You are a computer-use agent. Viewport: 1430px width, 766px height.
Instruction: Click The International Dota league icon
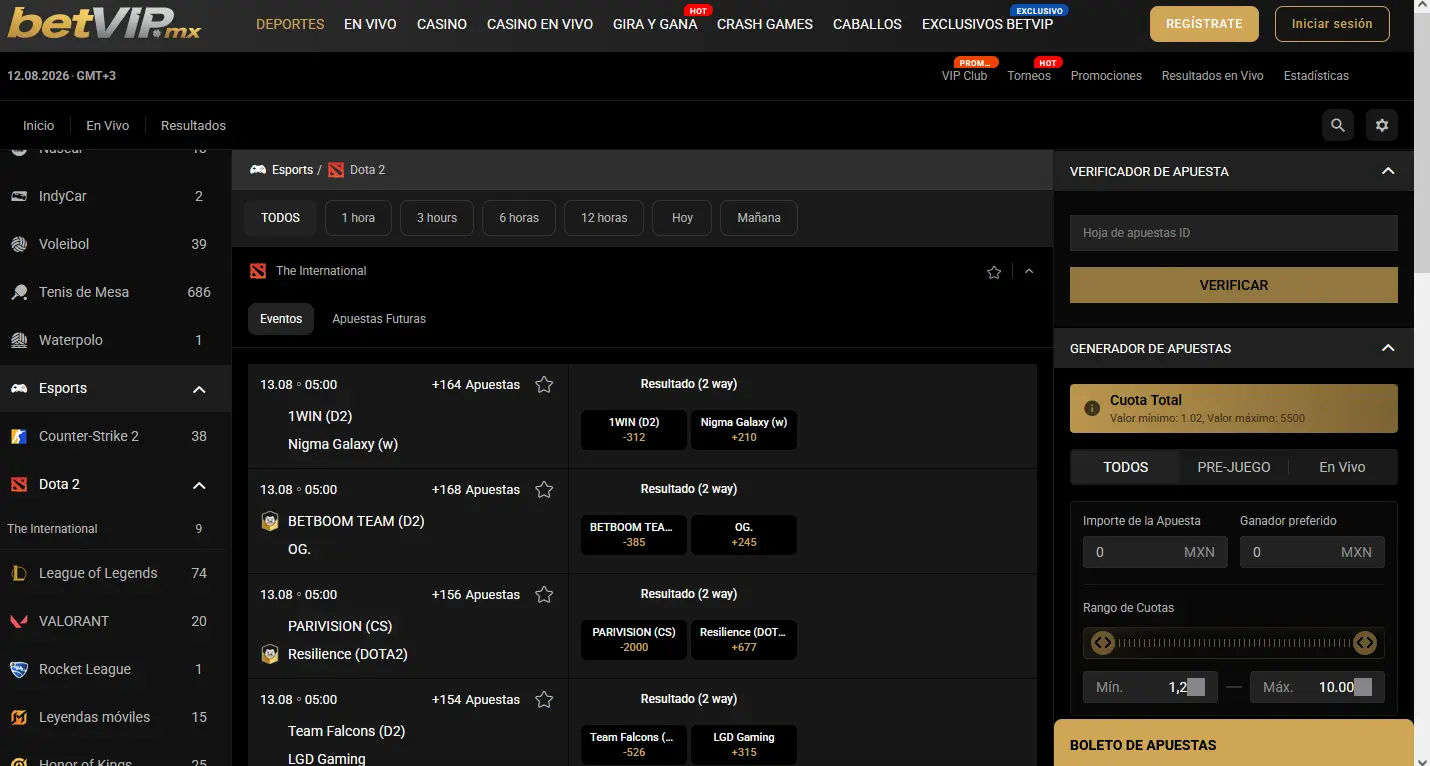click(258, 271)
